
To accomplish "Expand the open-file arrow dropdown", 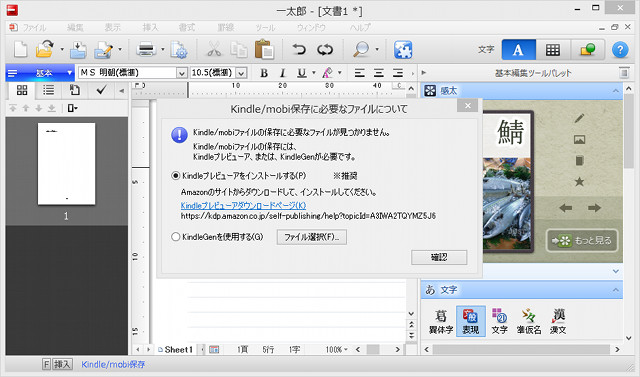I will click(62, 50).
